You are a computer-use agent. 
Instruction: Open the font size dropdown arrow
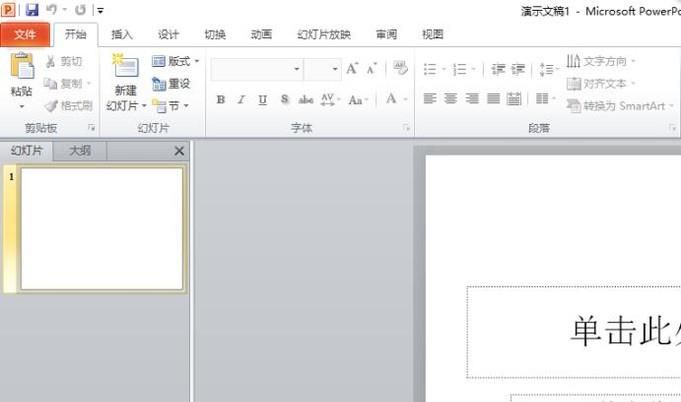[335, 69]
